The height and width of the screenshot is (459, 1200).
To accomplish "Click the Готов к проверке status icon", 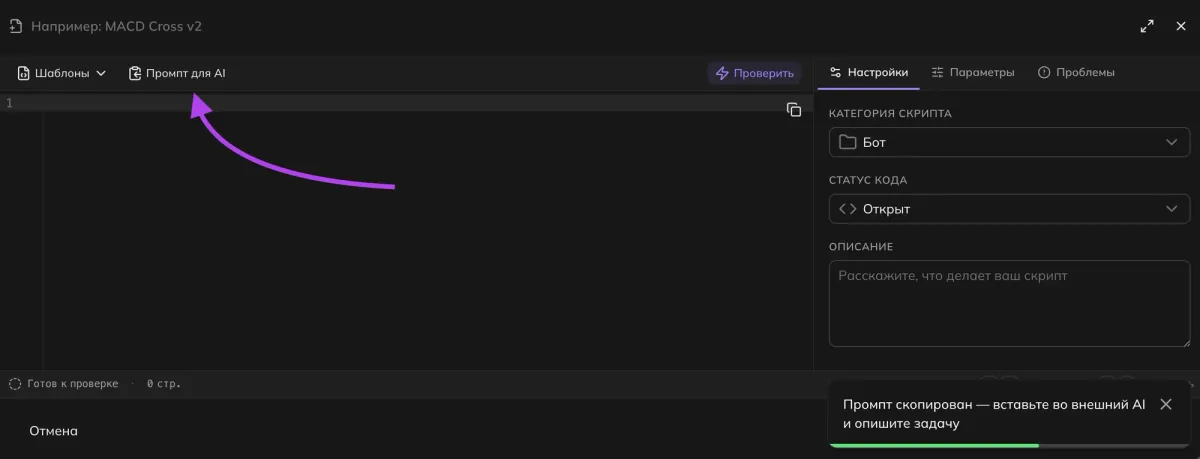I will [x=15, y=383].
